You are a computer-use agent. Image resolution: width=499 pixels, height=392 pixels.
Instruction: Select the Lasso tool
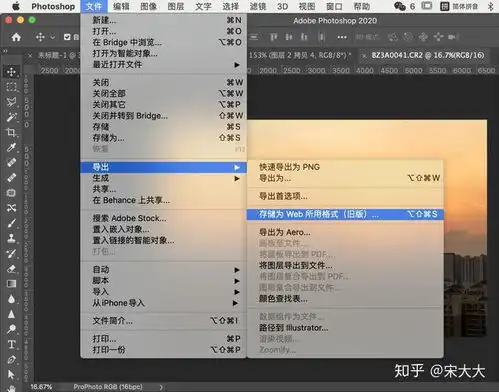[11, 102]
